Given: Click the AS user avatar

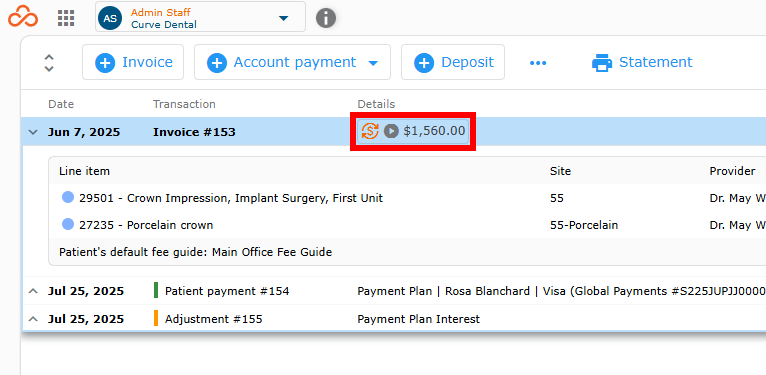Looking at the screenshot, I should [110, 18].
